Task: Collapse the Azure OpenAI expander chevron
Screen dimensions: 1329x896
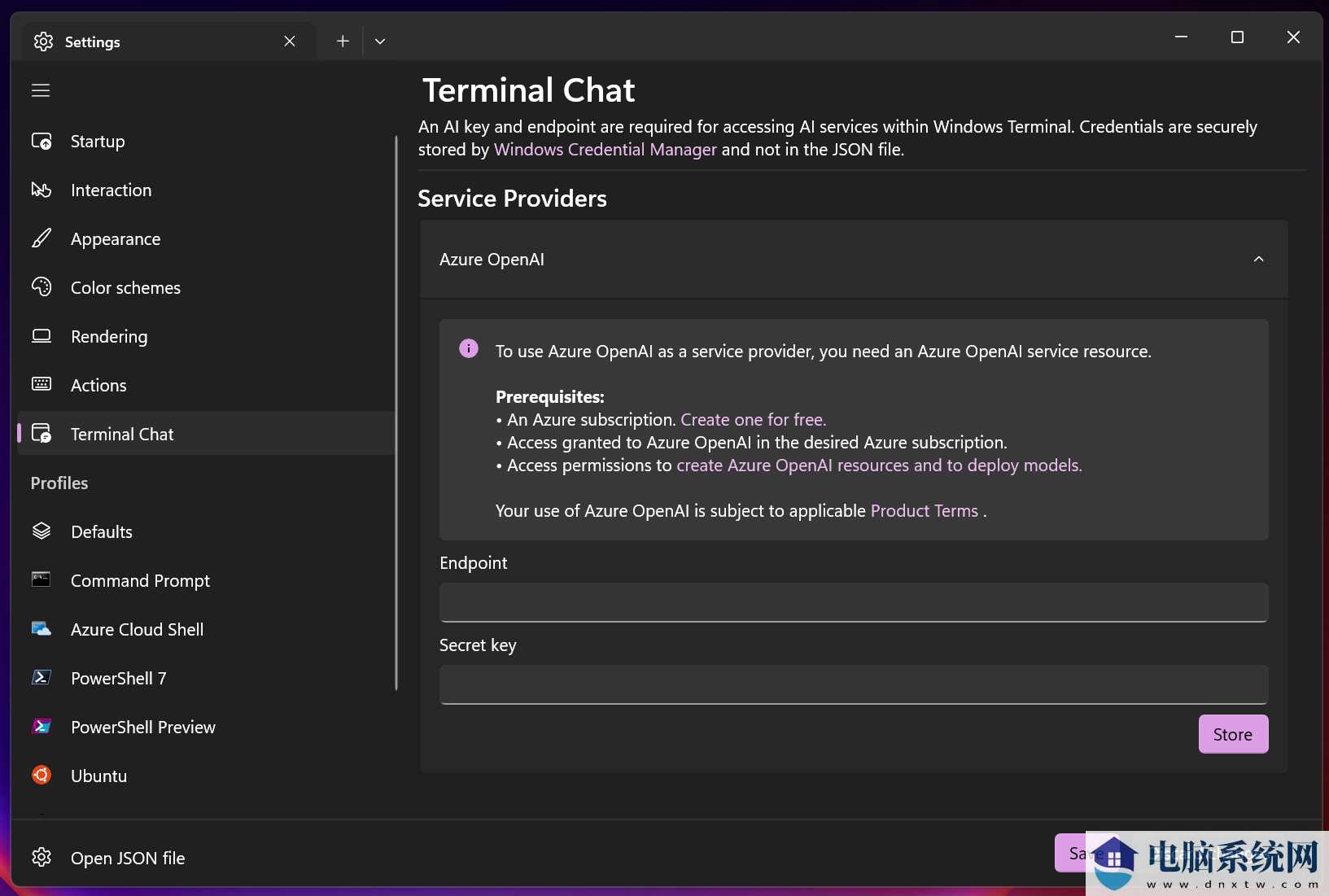Action: [1259, 259]
